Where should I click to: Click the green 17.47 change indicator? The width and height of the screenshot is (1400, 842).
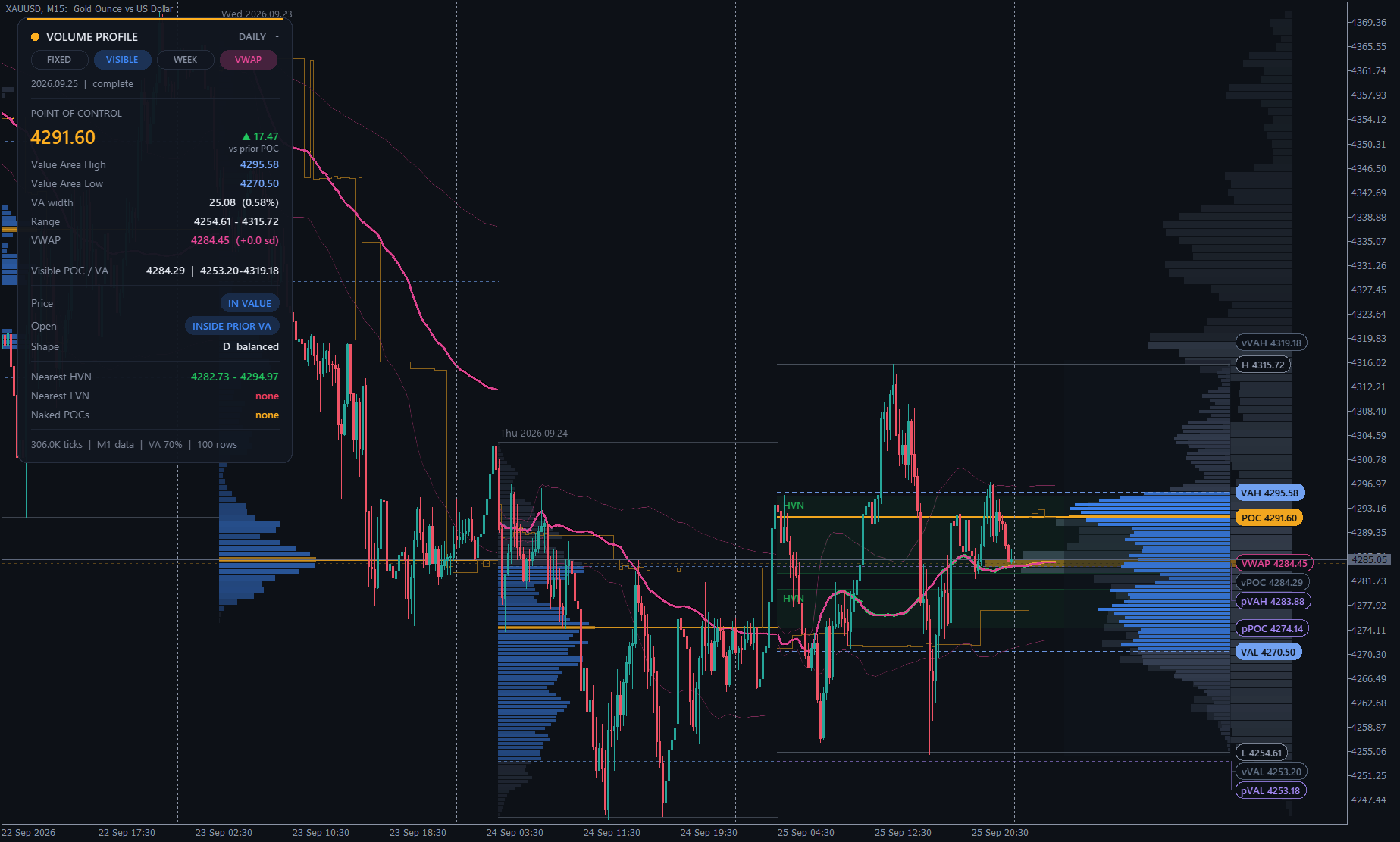(260, 137)
